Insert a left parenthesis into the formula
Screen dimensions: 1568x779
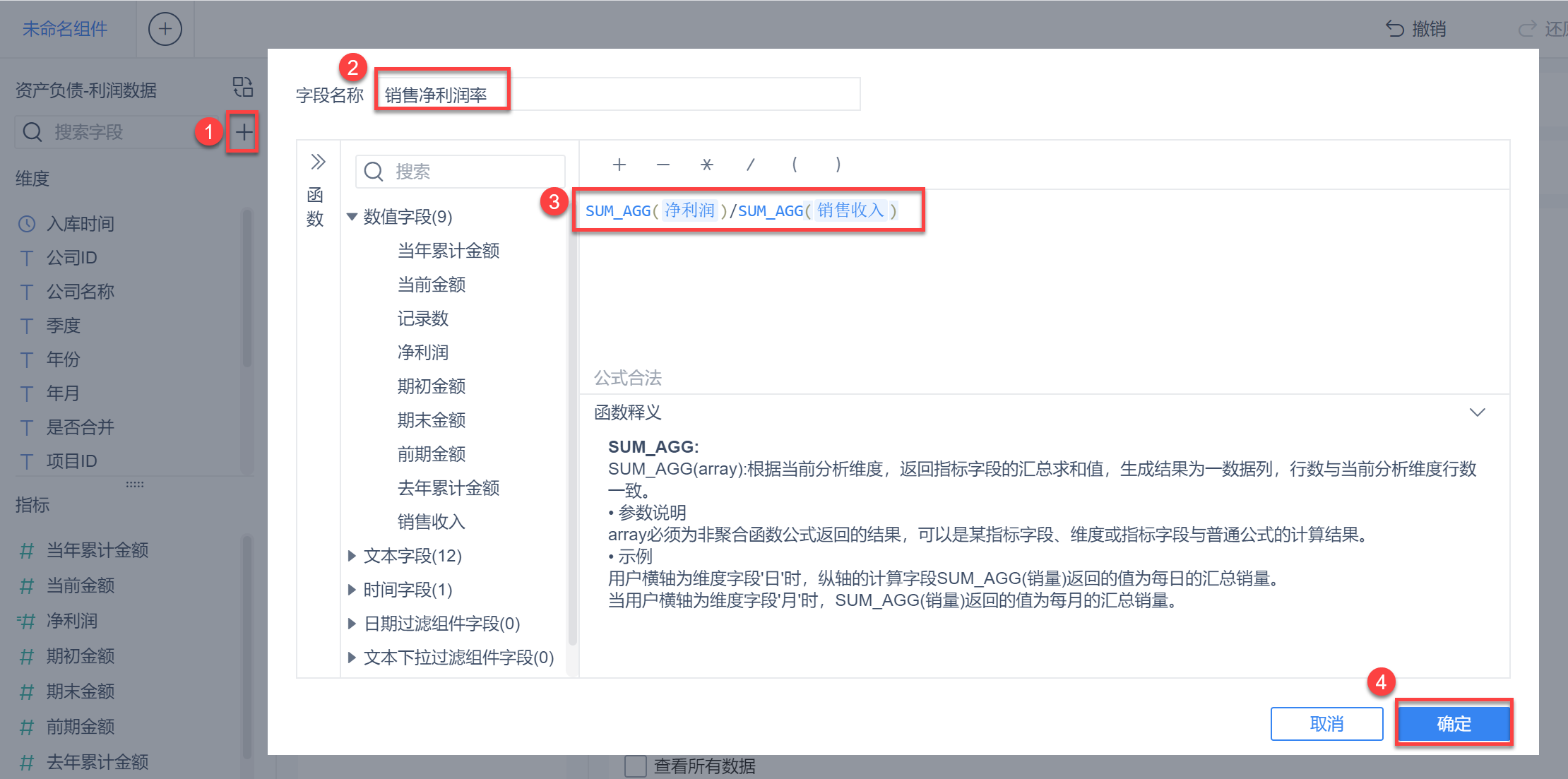click(794, 165)
